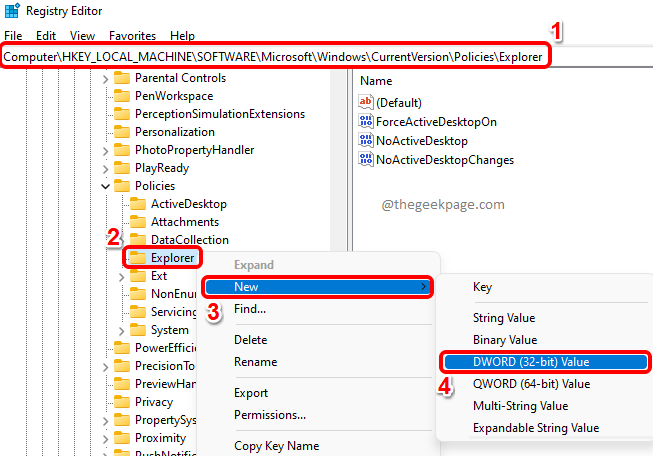This screenshot has height=456, width=653.
Task: Click the ActiveDesktop folder icon
Action: click(x=138, y=204)
